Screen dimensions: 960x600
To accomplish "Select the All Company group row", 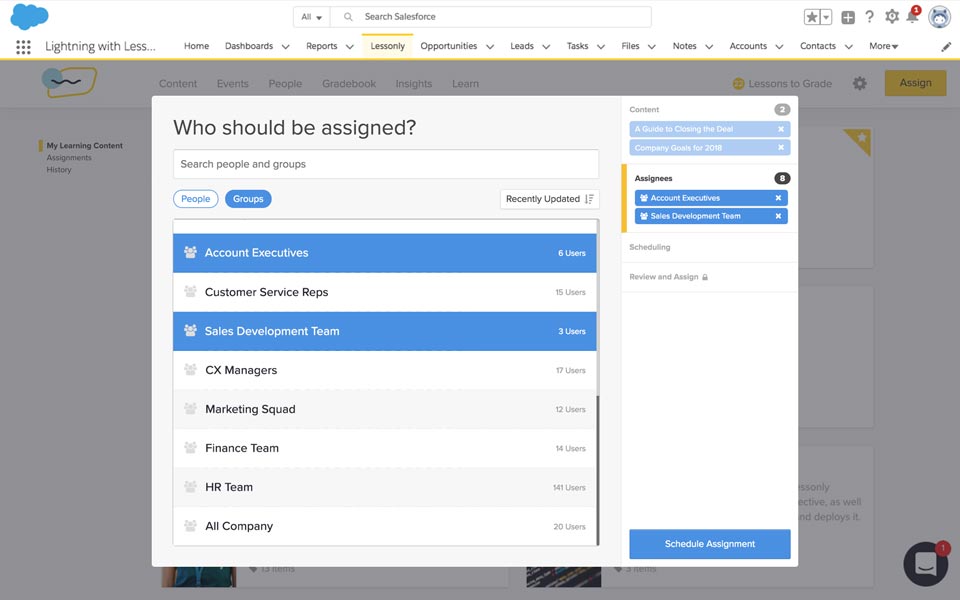I will click(384, 526).
